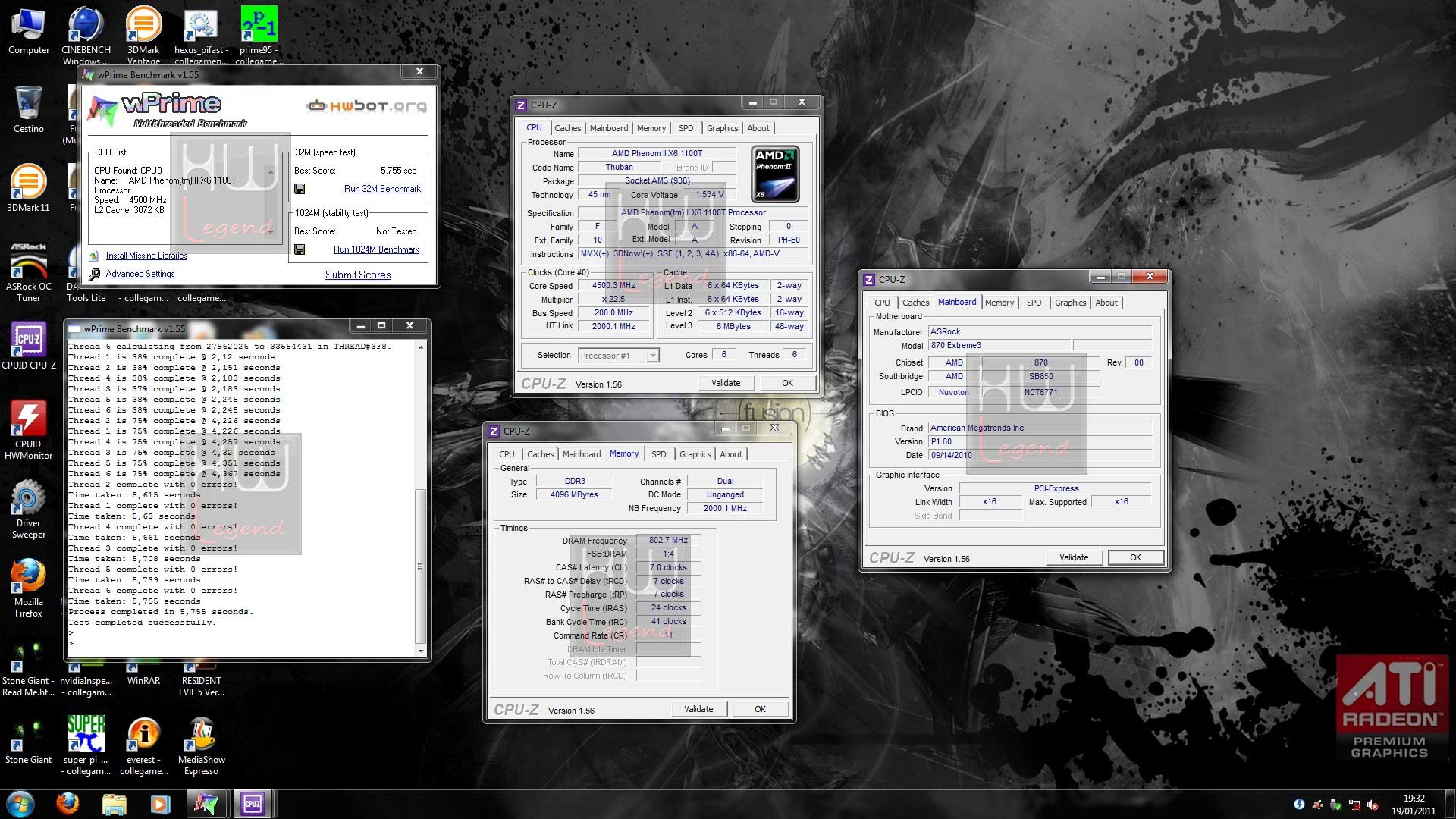Open hexus_pifast desktop shortcut
This screenshot has width=1456, height=819.
pos(201,34)
